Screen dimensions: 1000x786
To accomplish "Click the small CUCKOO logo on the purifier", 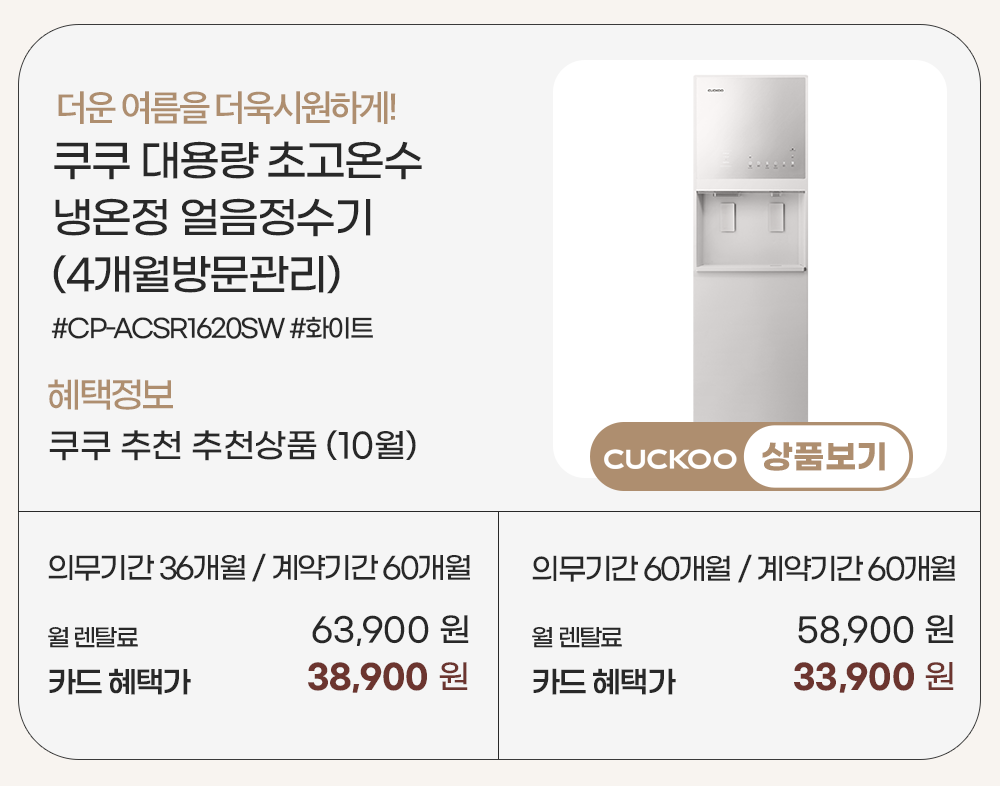I will [715, 89].
